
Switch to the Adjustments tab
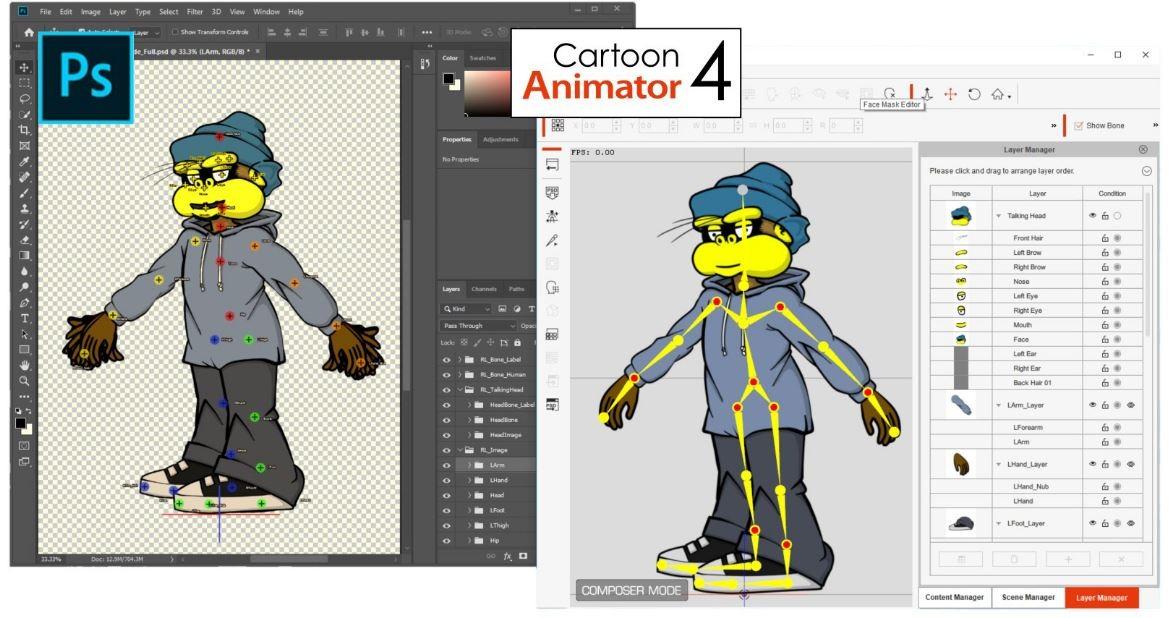[x=500, y=139]
